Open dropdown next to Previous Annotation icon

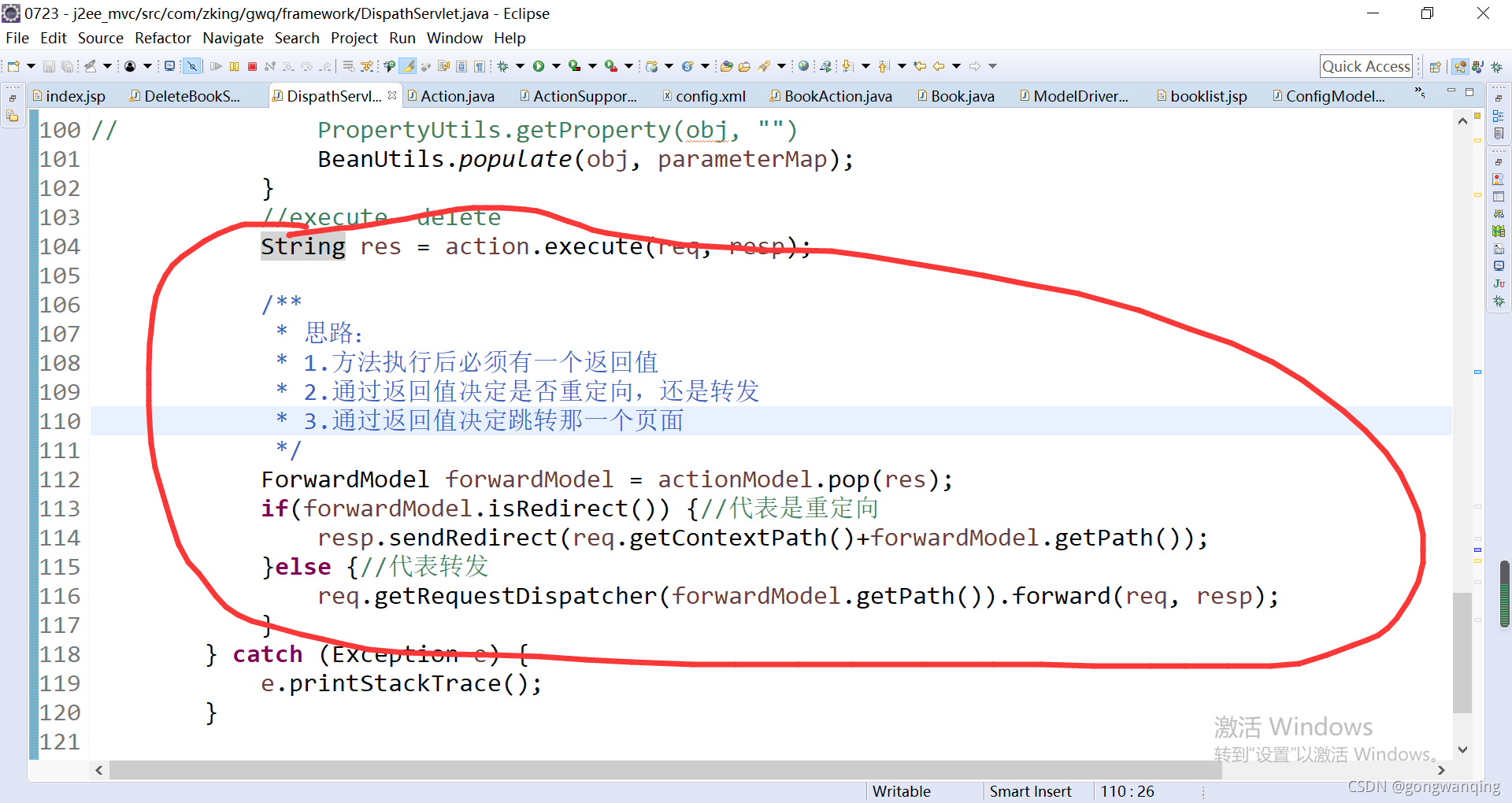pos(902,66)
